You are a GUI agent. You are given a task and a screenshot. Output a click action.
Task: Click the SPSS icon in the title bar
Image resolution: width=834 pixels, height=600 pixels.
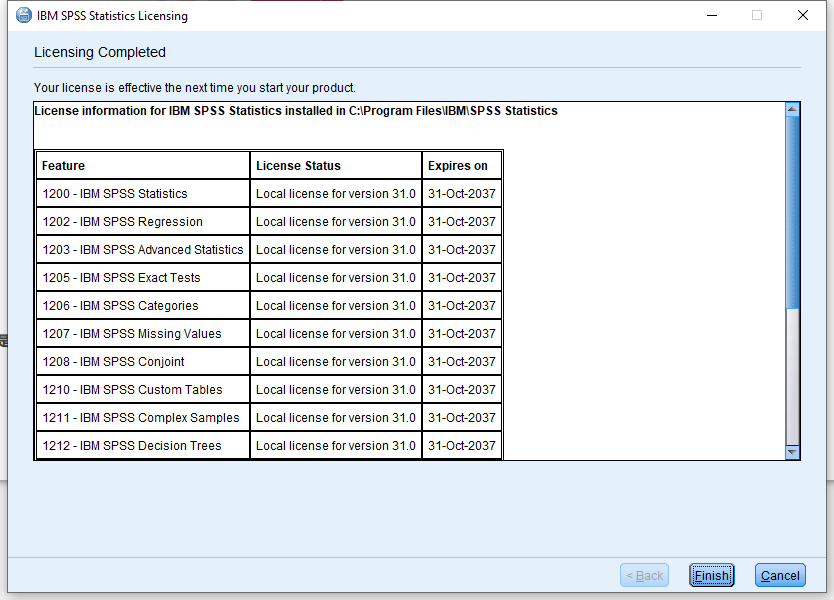click(x=21, y=15)
